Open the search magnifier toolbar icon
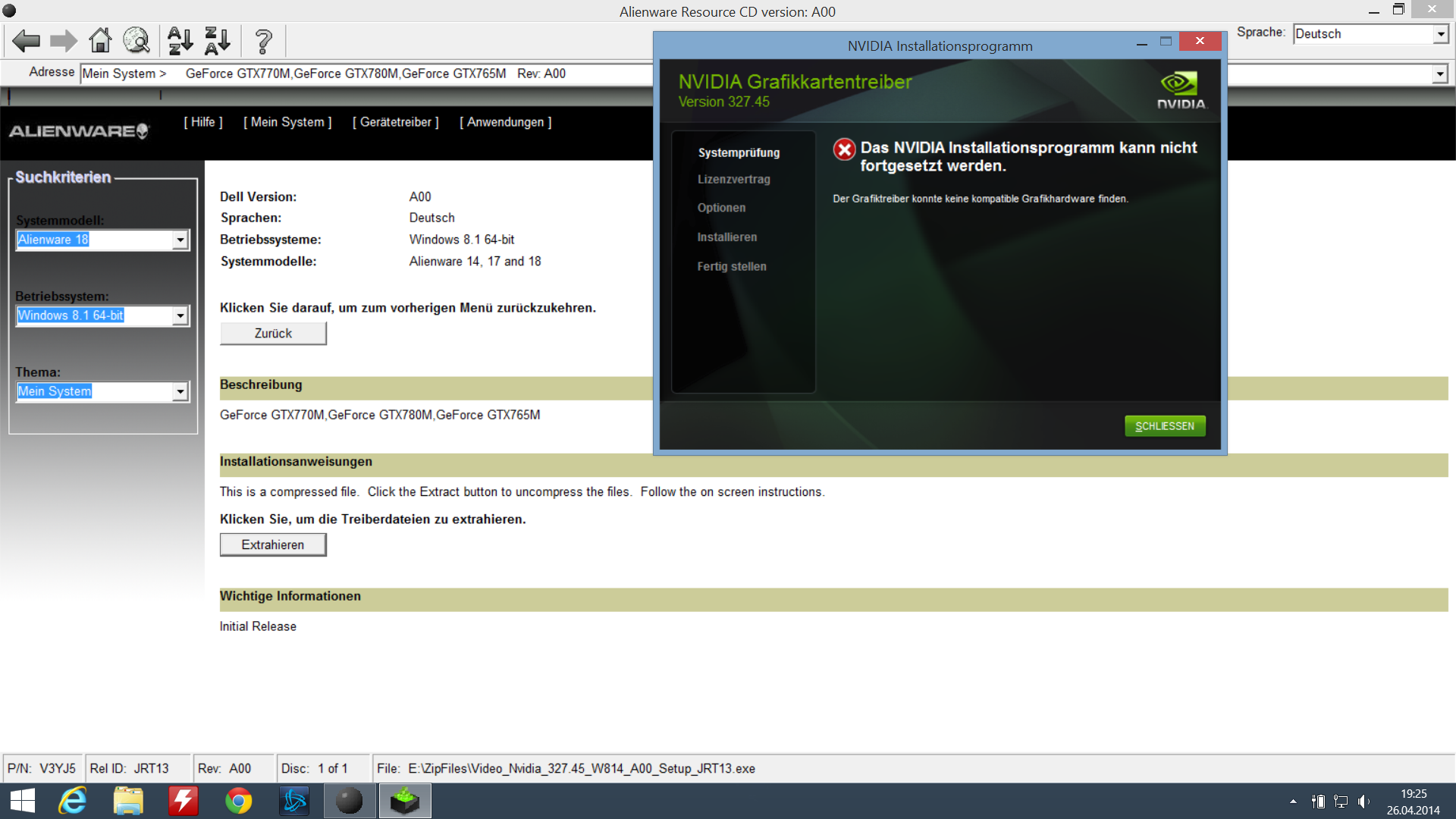The height and width of the screenshot is (819, 1456). coord(137,40)
